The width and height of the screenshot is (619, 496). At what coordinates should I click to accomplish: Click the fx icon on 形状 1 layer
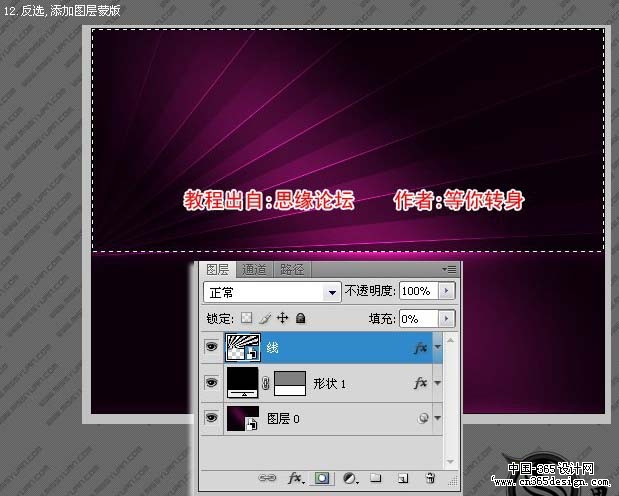click(x=421, y=383)
